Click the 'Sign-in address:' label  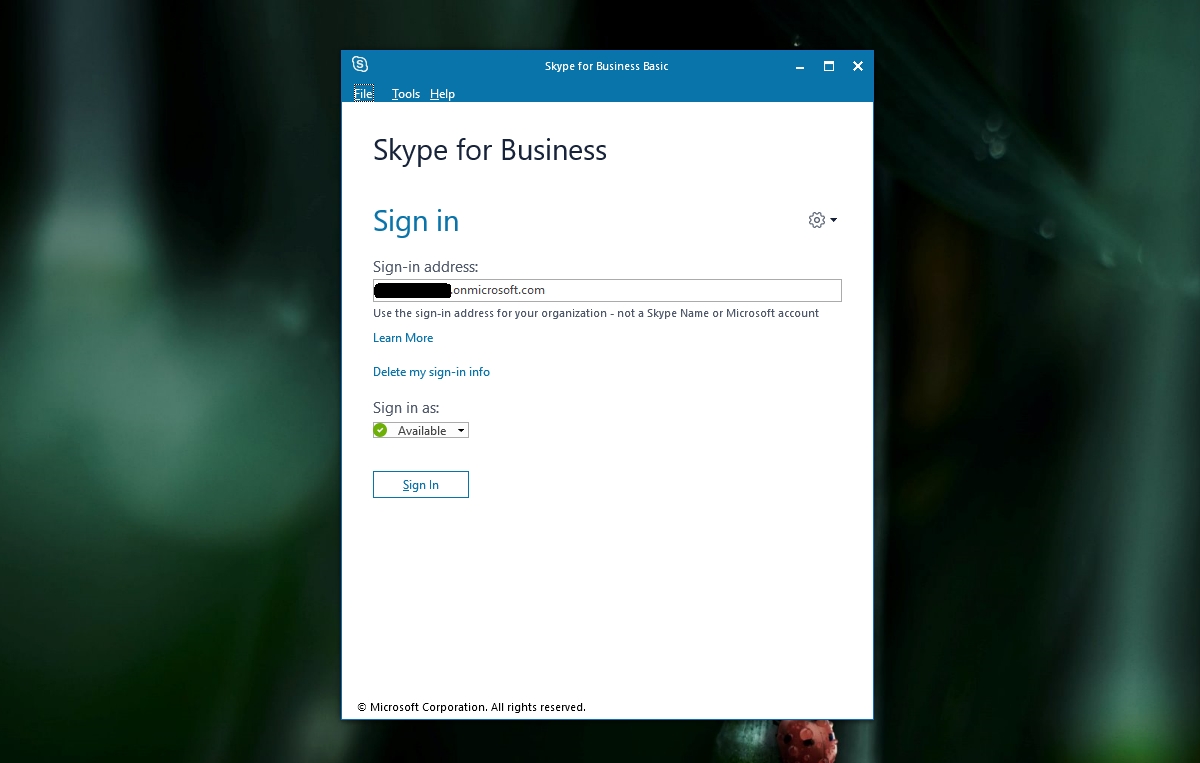point(426,267)
